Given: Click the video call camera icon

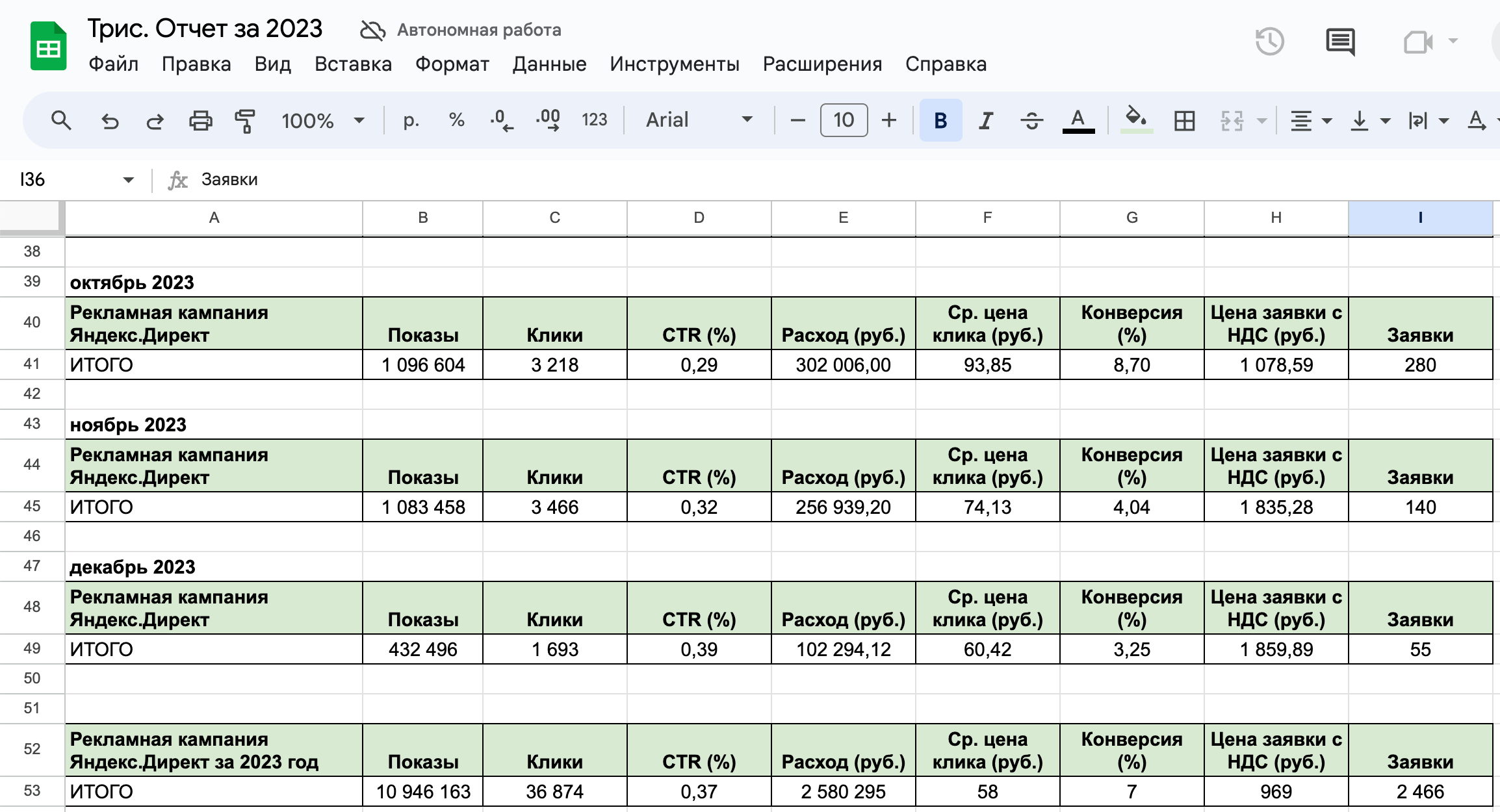Looking at the screenshot, I should (x=1418, y=42).
